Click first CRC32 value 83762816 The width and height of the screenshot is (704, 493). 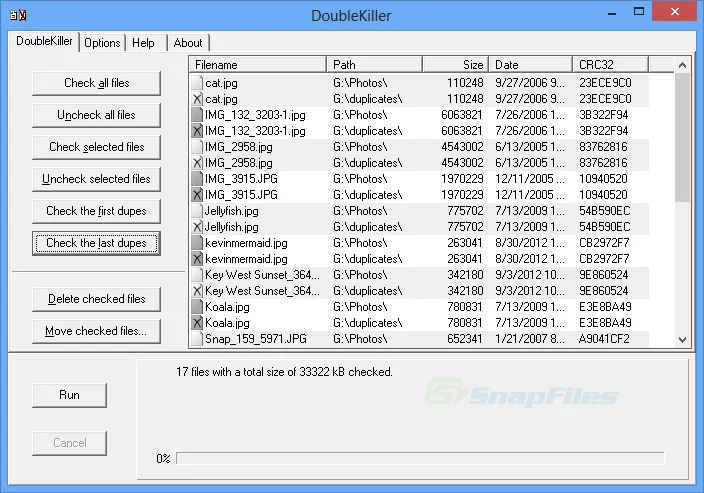coord(603,147)
